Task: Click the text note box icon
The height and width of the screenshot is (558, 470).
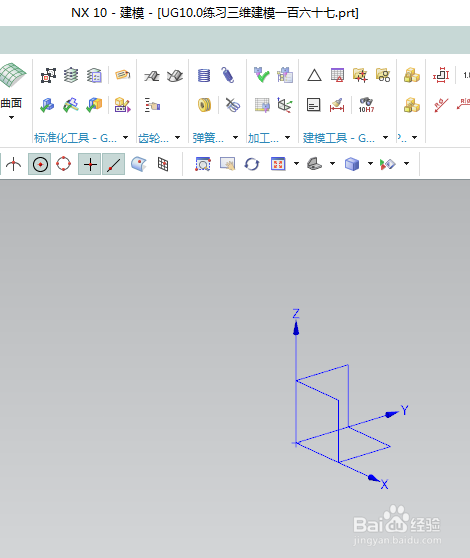Action: 313,105
